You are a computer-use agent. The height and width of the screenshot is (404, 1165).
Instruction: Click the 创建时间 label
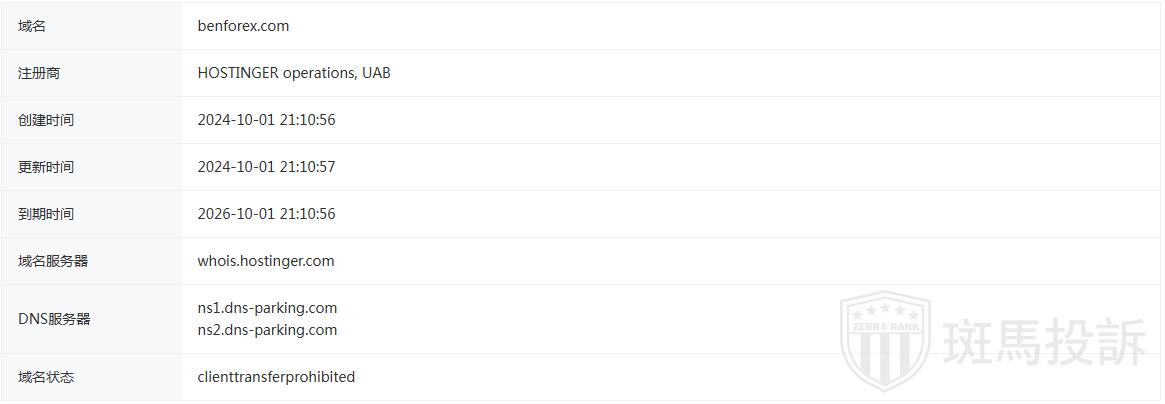tap(46, 120)
